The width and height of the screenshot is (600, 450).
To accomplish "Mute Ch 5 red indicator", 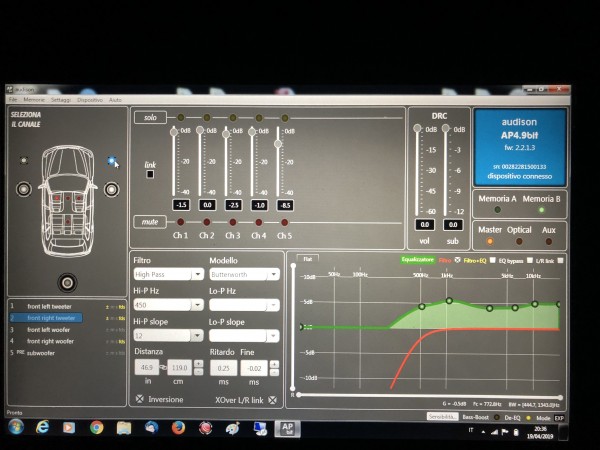I will (x=284, y=222).
